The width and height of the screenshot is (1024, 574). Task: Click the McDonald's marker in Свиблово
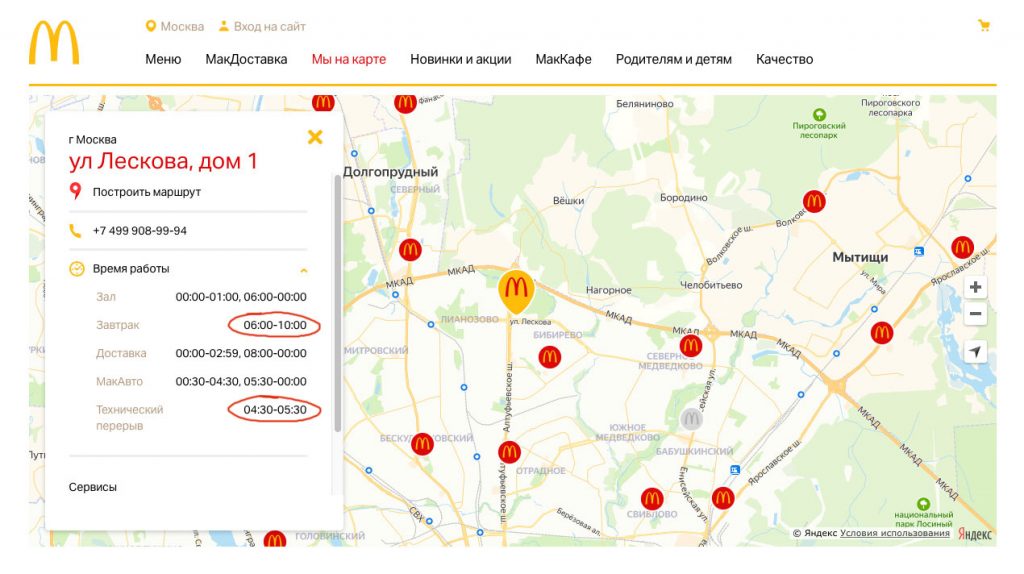(x=652, y=499)
